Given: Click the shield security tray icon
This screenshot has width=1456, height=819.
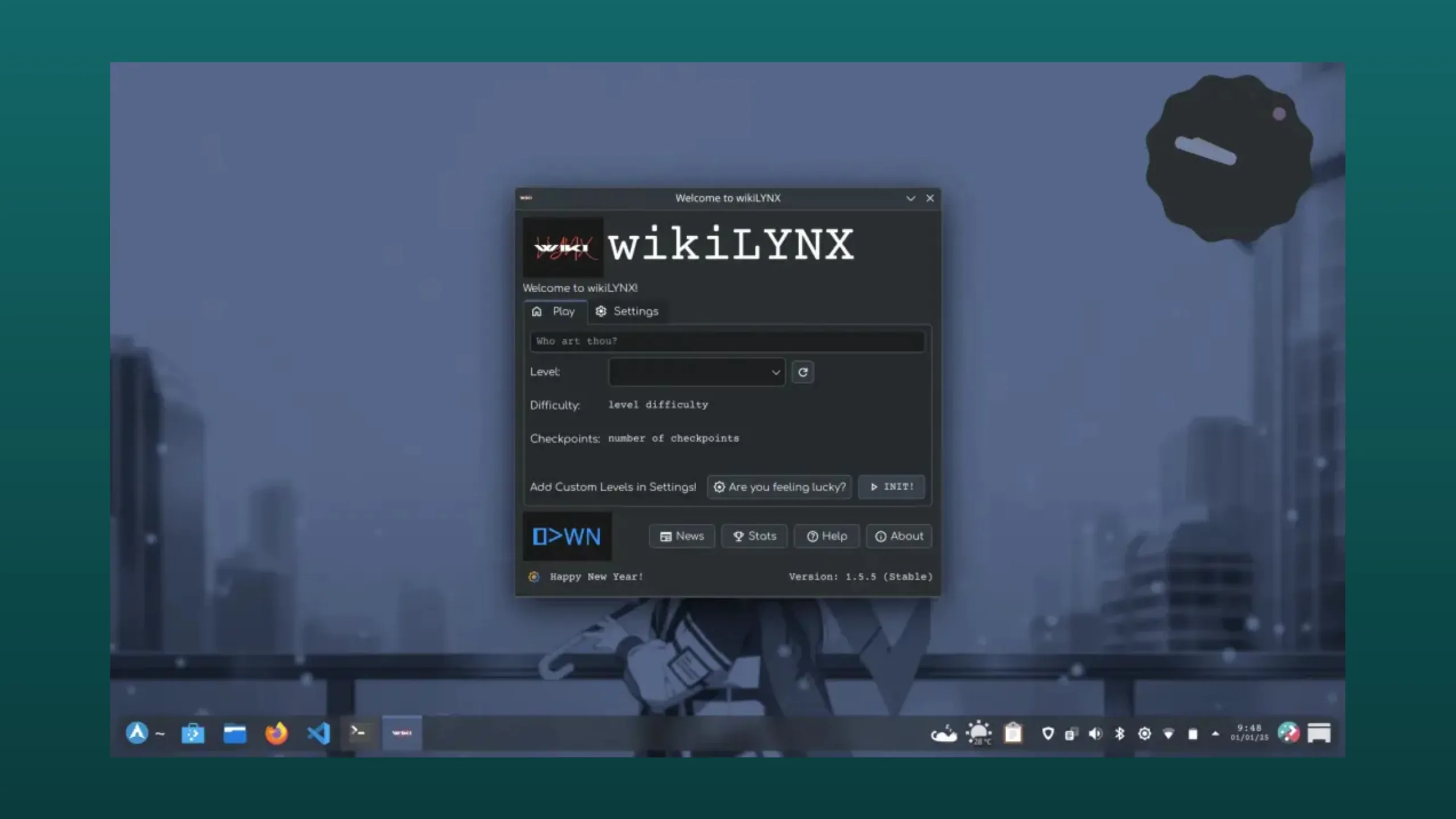Looking at the screenshot, I should pyautogui.click(x=1048, y=734).
